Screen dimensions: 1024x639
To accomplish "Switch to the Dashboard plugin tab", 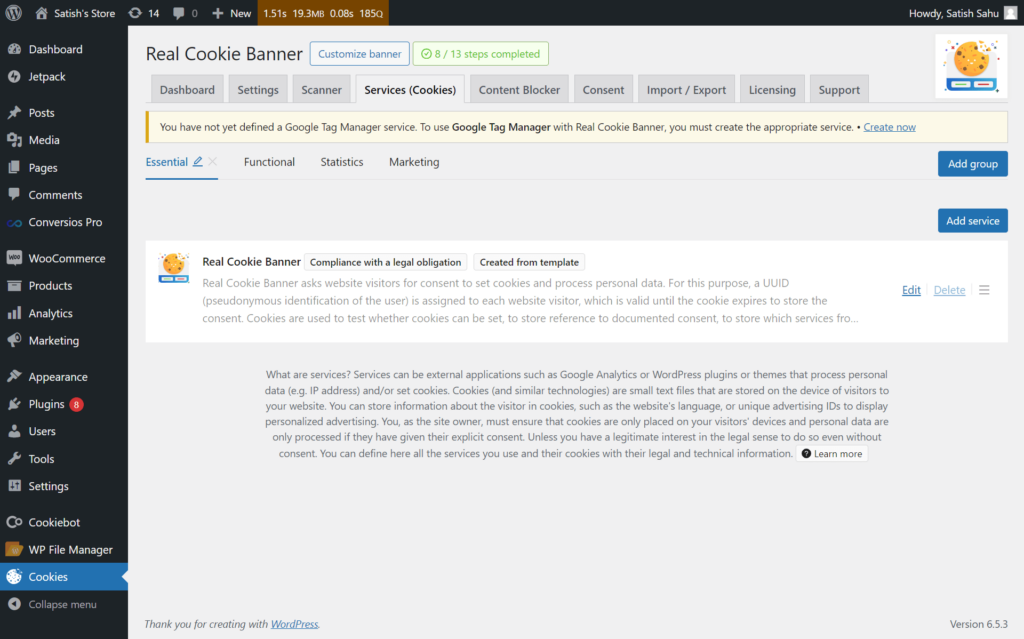I will point(187,90).
